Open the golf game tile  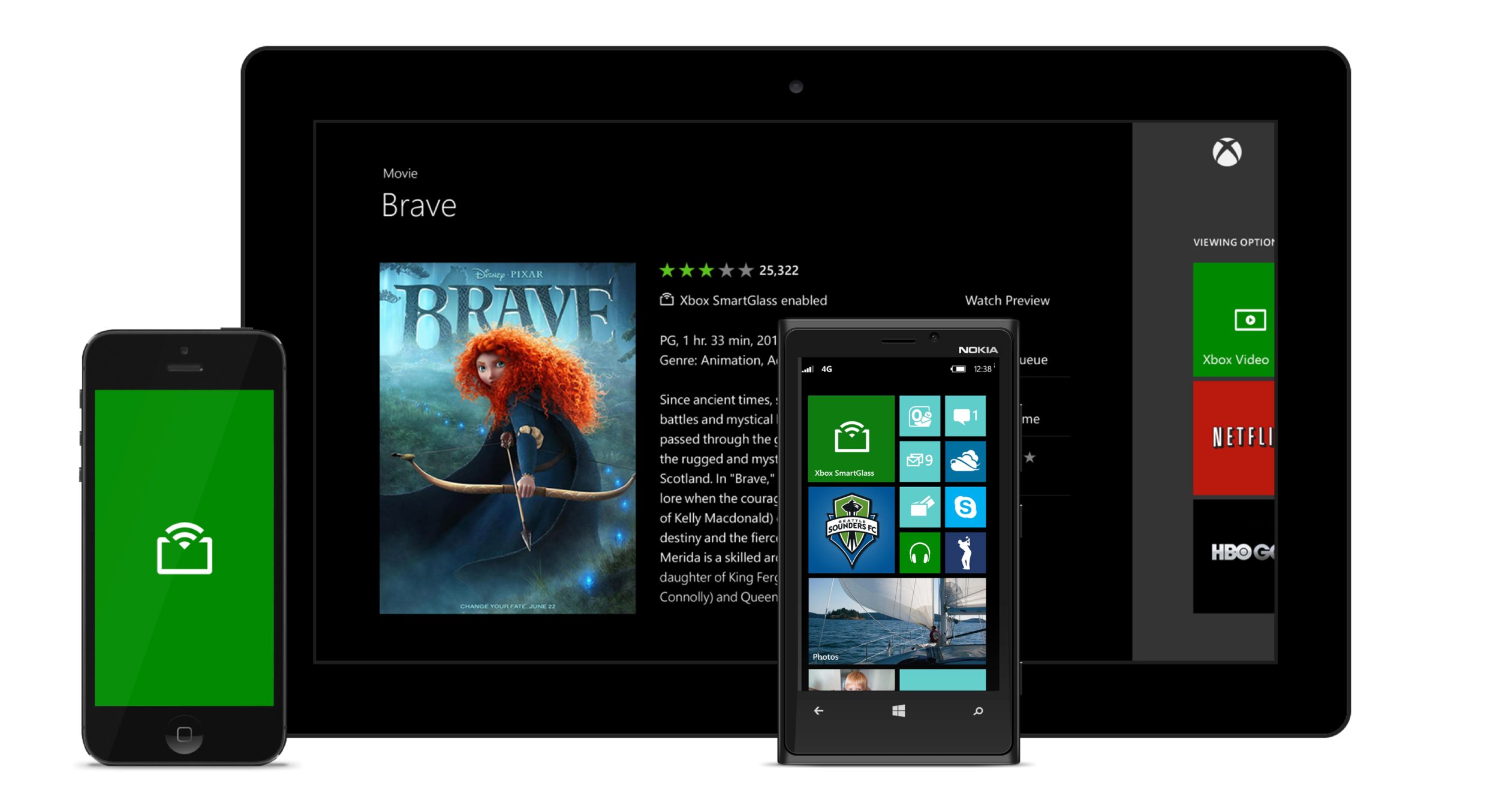click(x=965, y=553)
